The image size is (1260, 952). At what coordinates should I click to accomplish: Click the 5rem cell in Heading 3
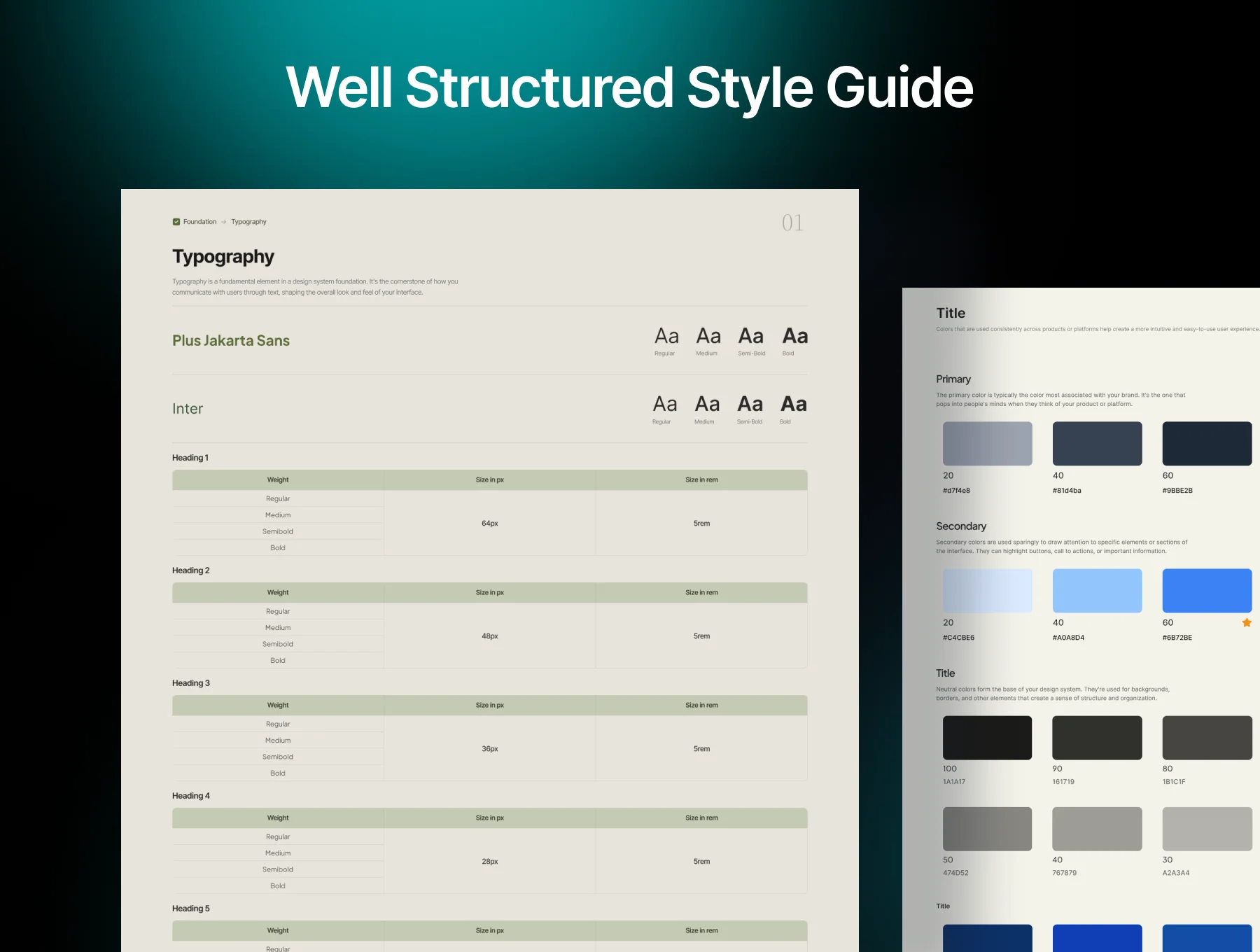point(701,749)
